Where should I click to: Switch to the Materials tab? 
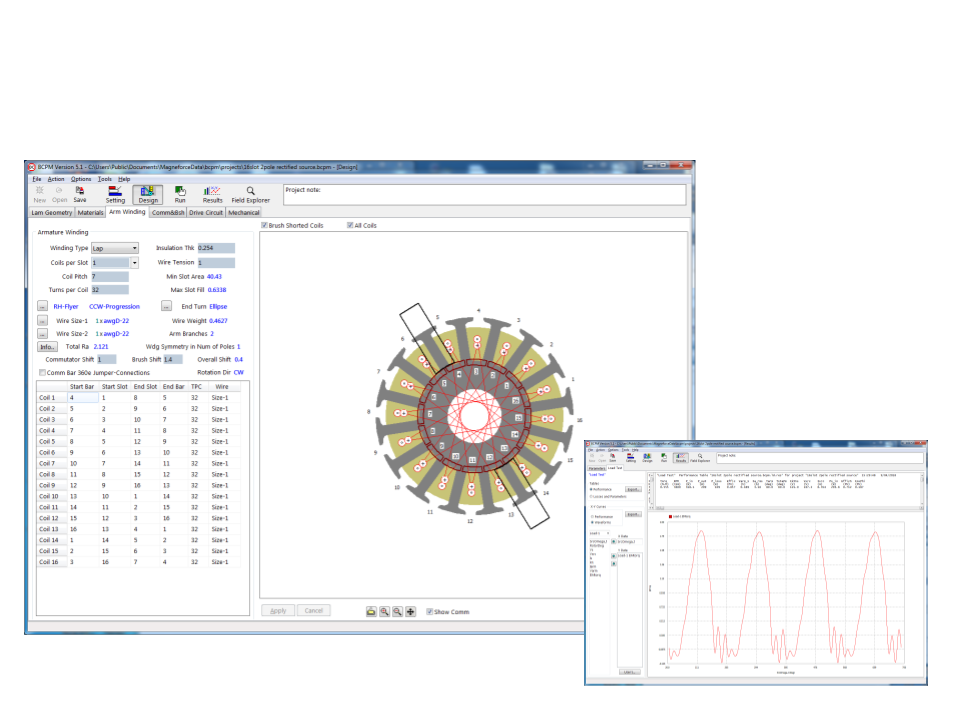[x=91, y=212]
